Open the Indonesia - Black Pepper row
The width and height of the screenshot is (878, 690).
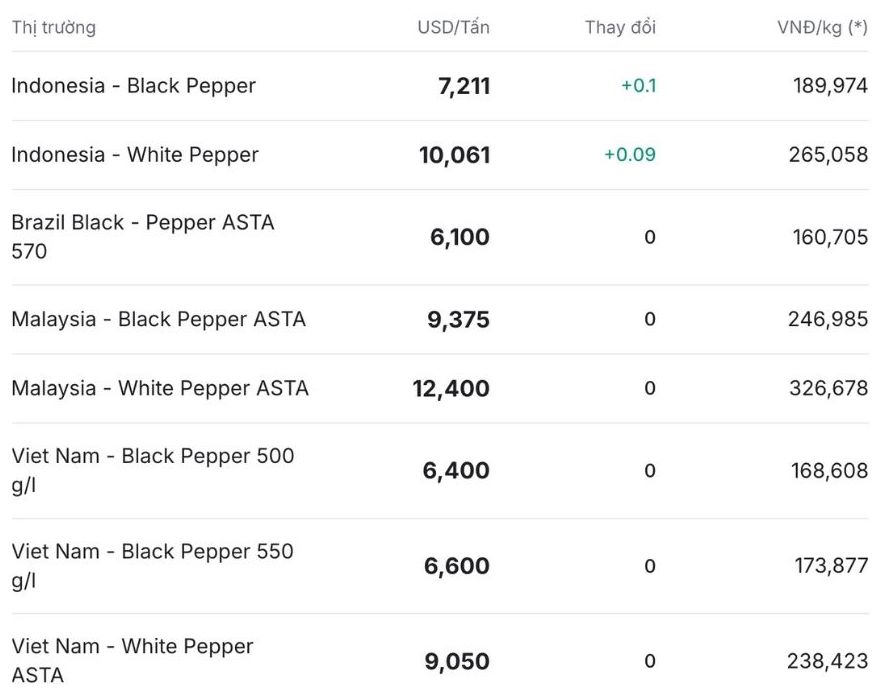(x=133, y=86)
